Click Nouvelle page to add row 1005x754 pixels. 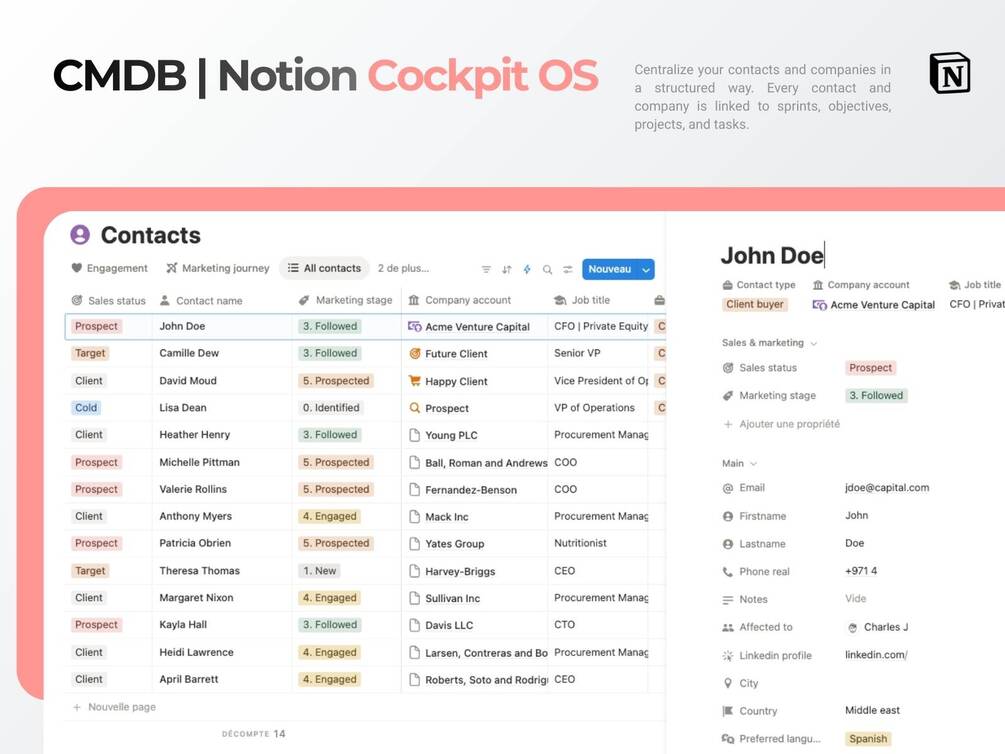coord(114,707)
